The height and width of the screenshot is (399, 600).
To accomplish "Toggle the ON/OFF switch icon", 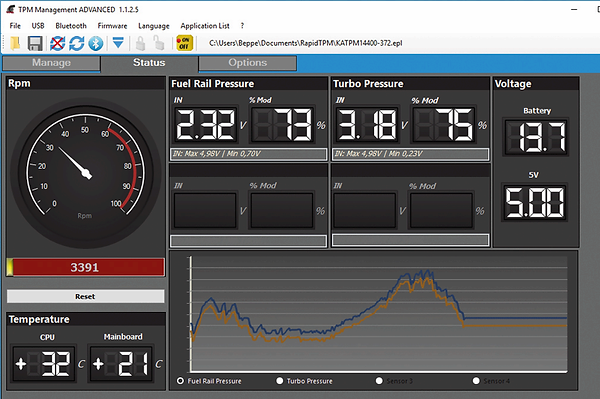I will (184, 43).
